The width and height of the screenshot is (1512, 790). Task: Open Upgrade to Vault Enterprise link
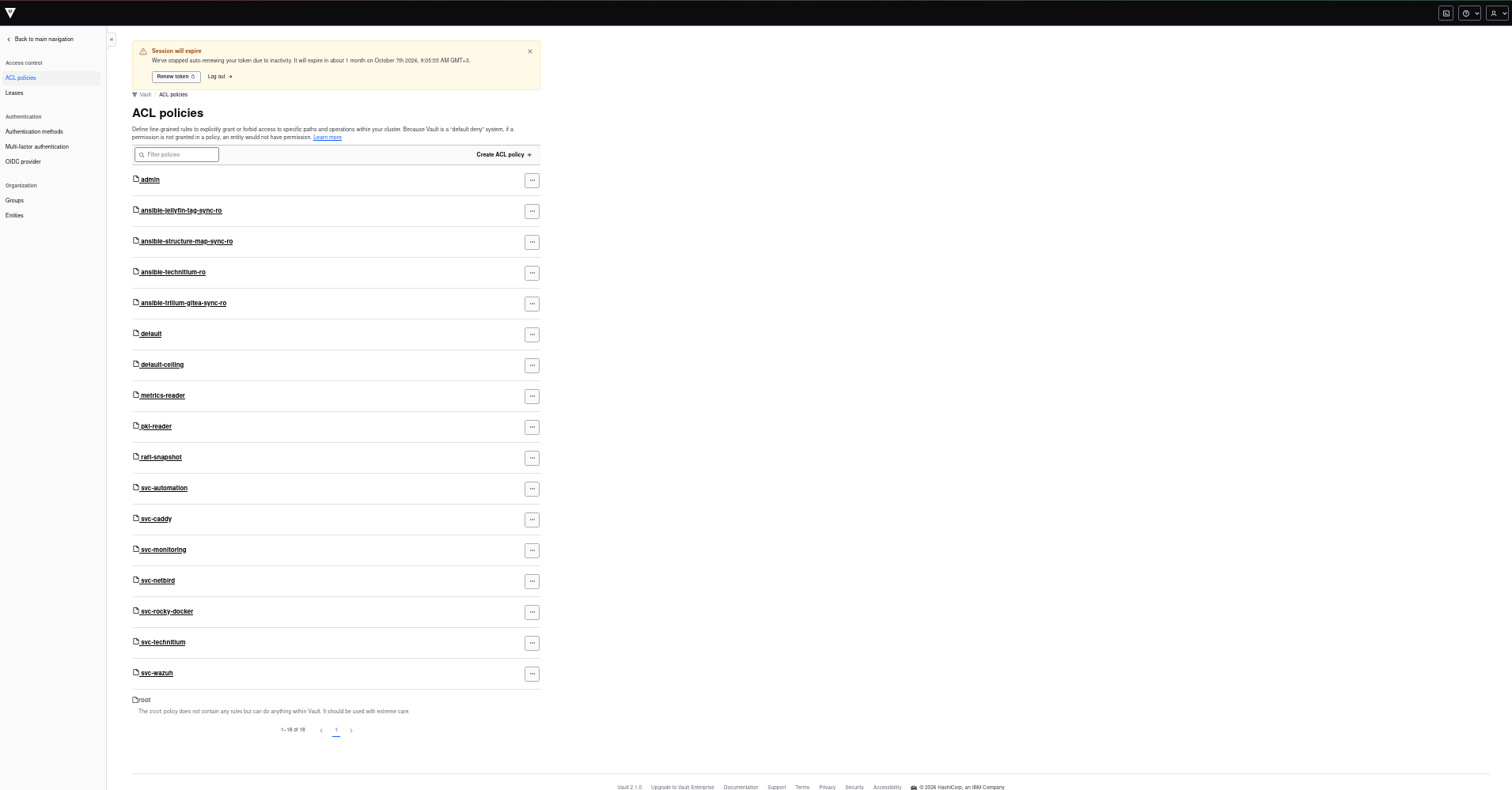point(683,788)
